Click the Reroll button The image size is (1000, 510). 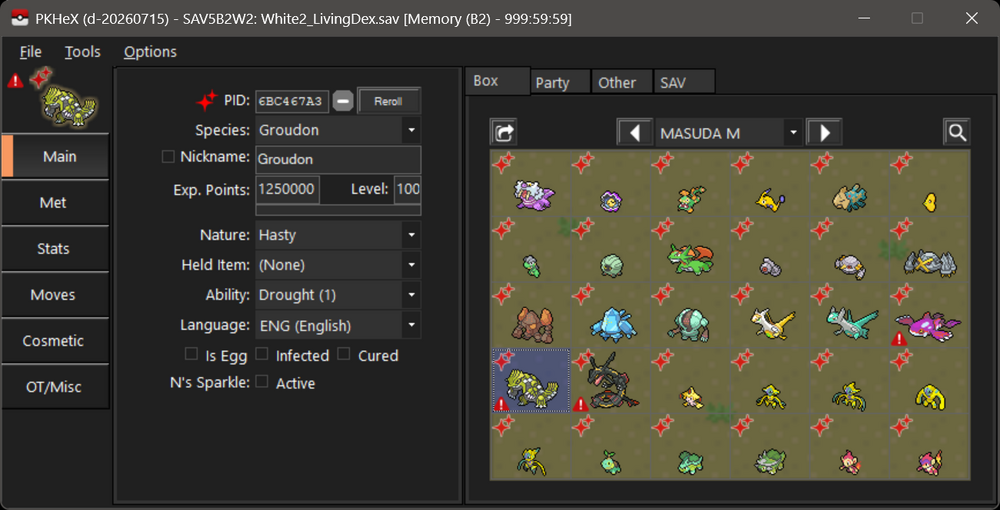388,101
